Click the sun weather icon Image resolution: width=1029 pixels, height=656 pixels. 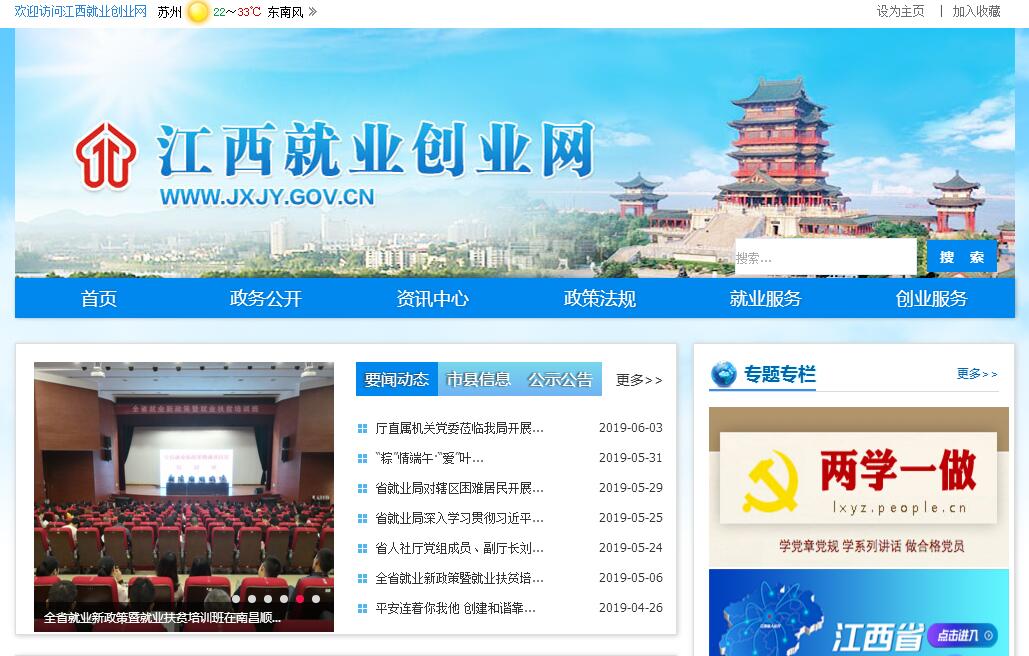click(198, 12)
